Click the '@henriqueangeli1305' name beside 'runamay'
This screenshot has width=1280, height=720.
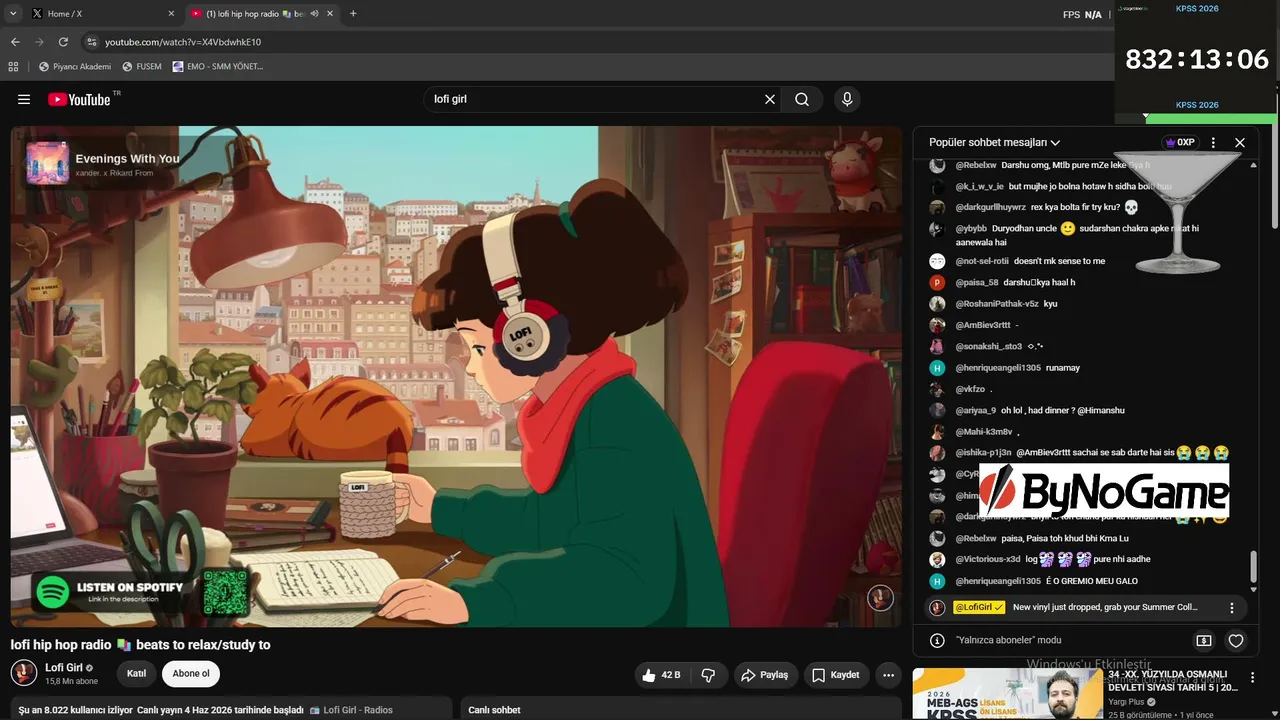point(998,368)
